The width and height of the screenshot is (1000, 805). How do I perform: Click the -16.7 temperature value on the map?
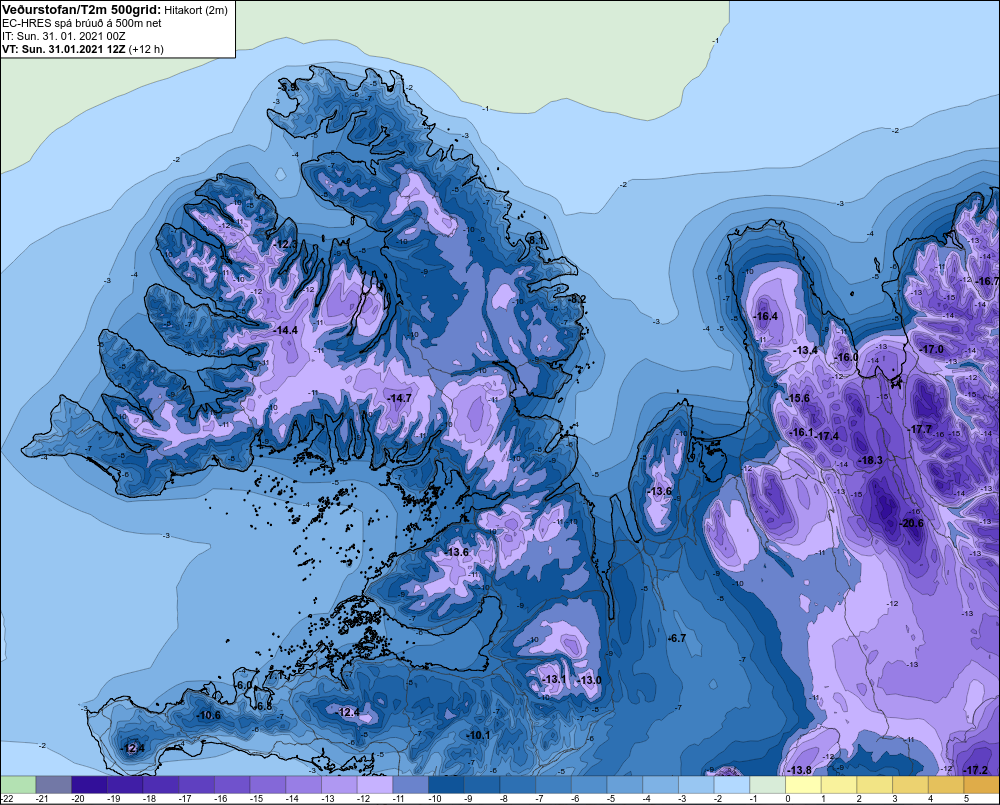(x=988, y=281)
